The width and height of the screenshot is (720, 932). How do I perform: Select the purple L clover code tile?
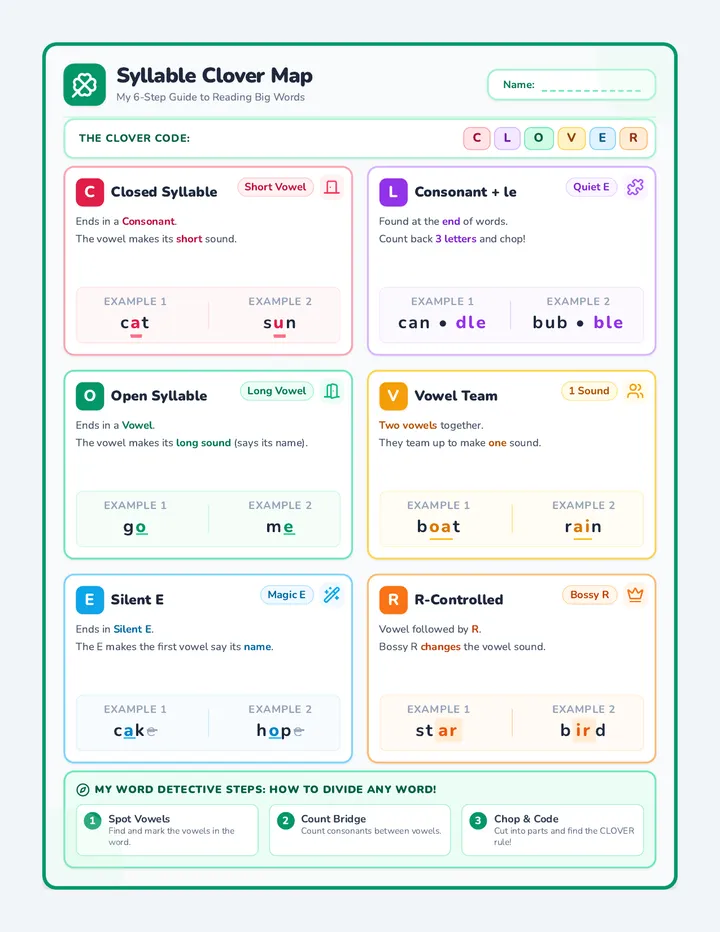tap(507, 138)
